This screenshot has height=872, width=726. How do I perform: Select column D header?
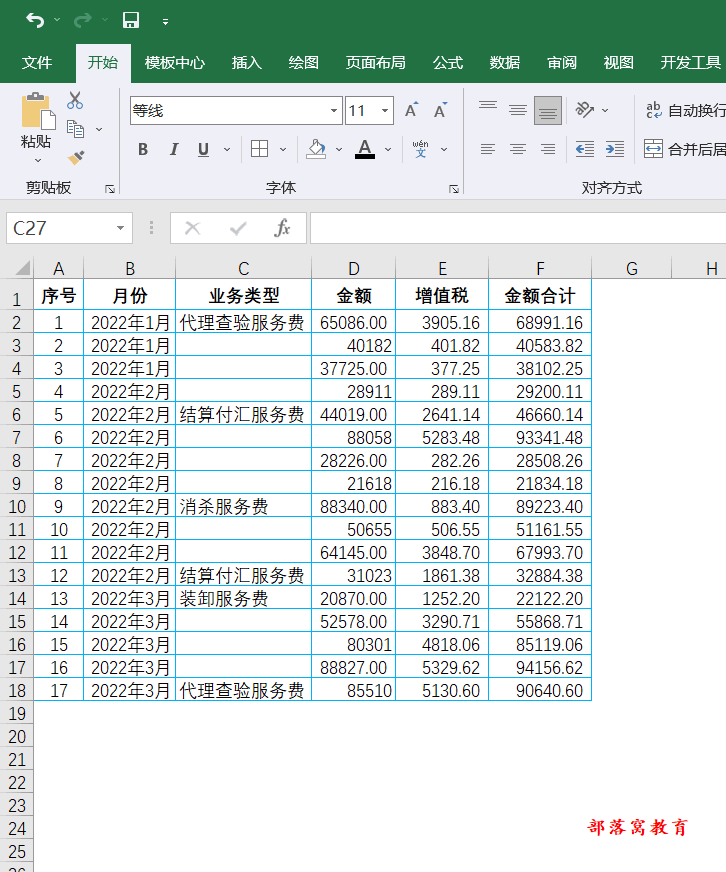pyautogui.click(x=354, y=269)
